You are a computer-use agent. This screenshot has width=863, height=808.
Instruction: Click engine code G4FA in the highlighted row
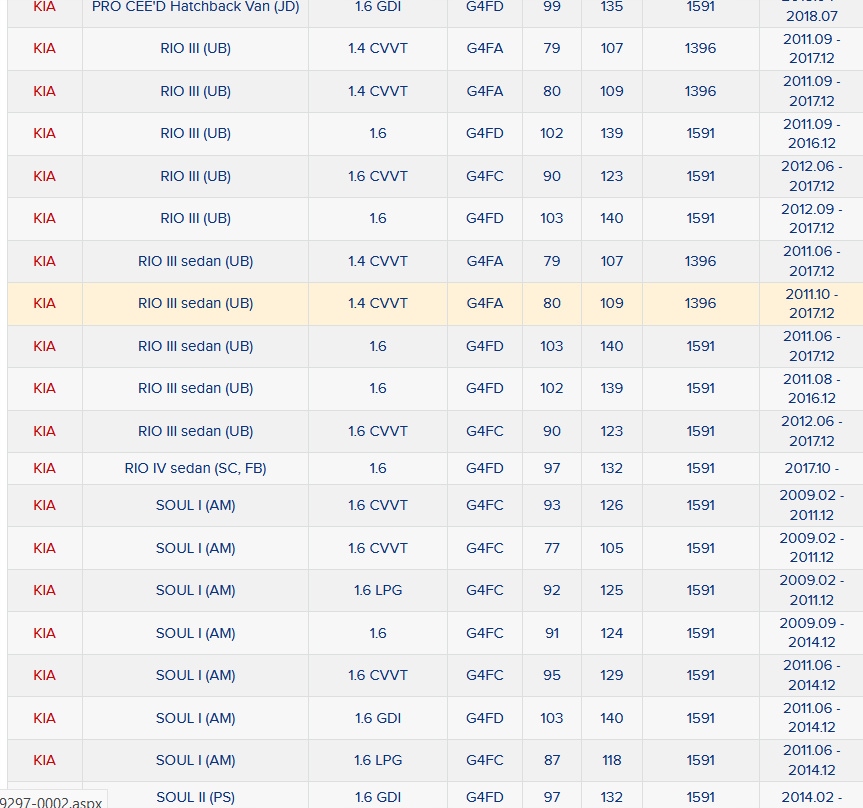point(484,303)
